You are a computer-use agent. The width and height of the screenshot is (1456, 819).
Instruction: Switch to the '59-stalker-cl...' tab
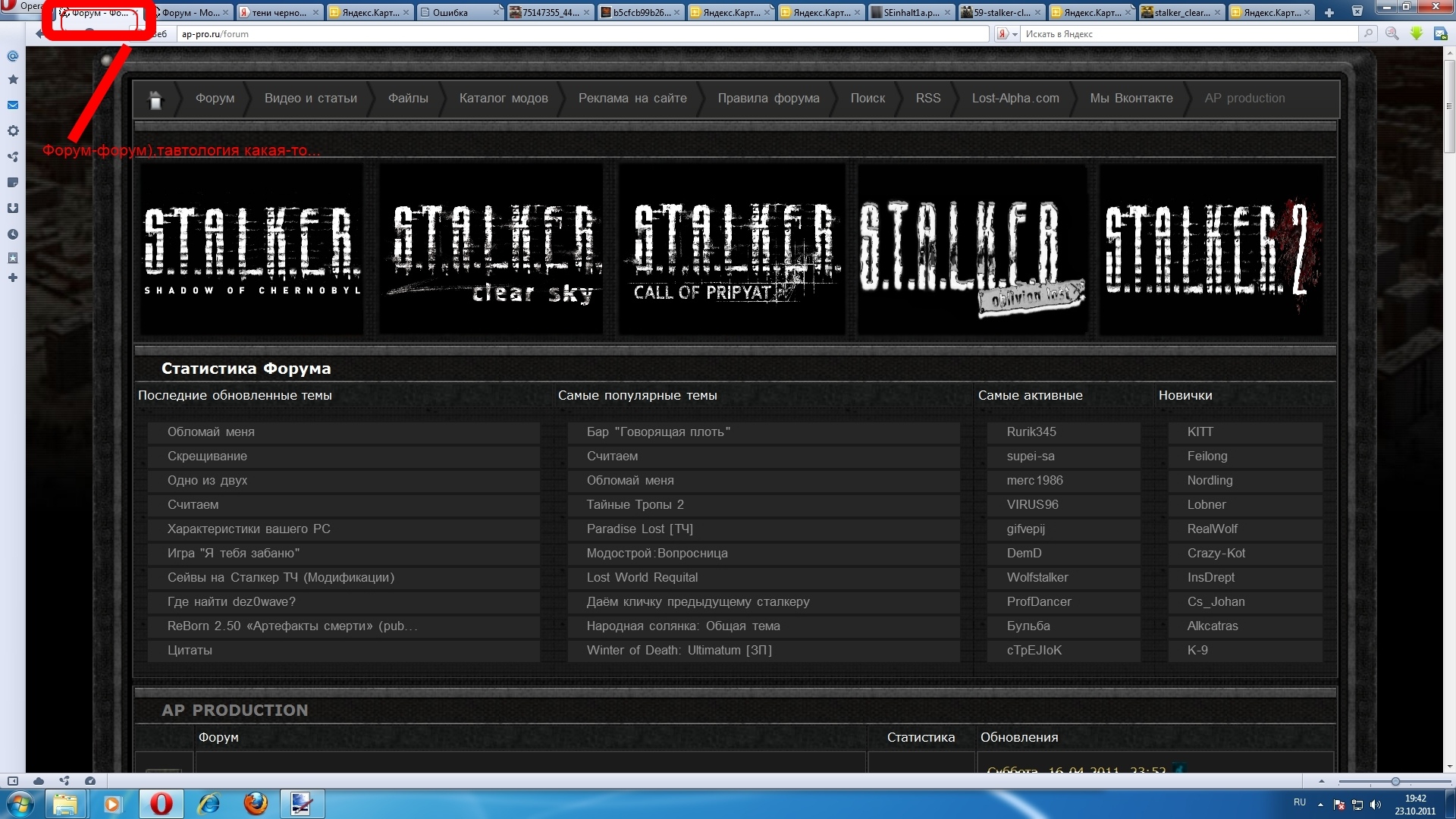pyautogui.click(x=1001, y=13)
